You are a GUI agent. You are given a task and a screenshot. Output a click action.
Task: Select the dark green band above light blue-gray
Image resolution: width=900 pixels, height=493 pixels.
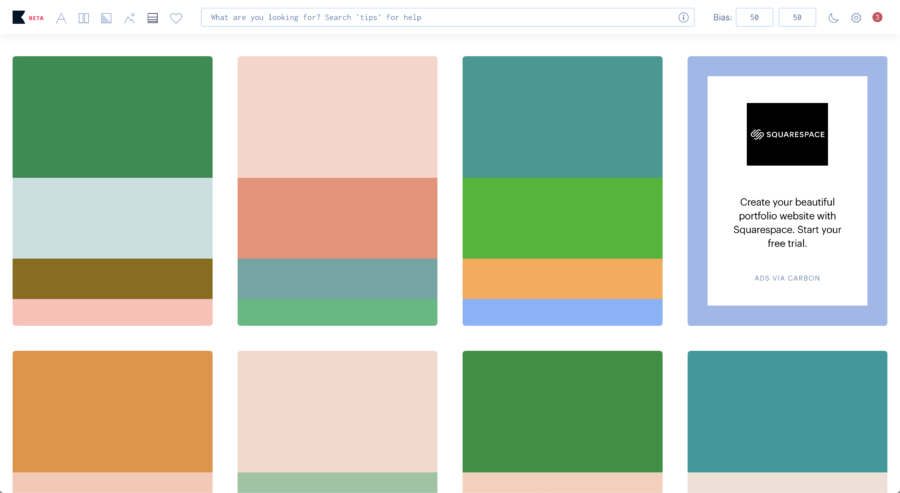pos(112,117)
